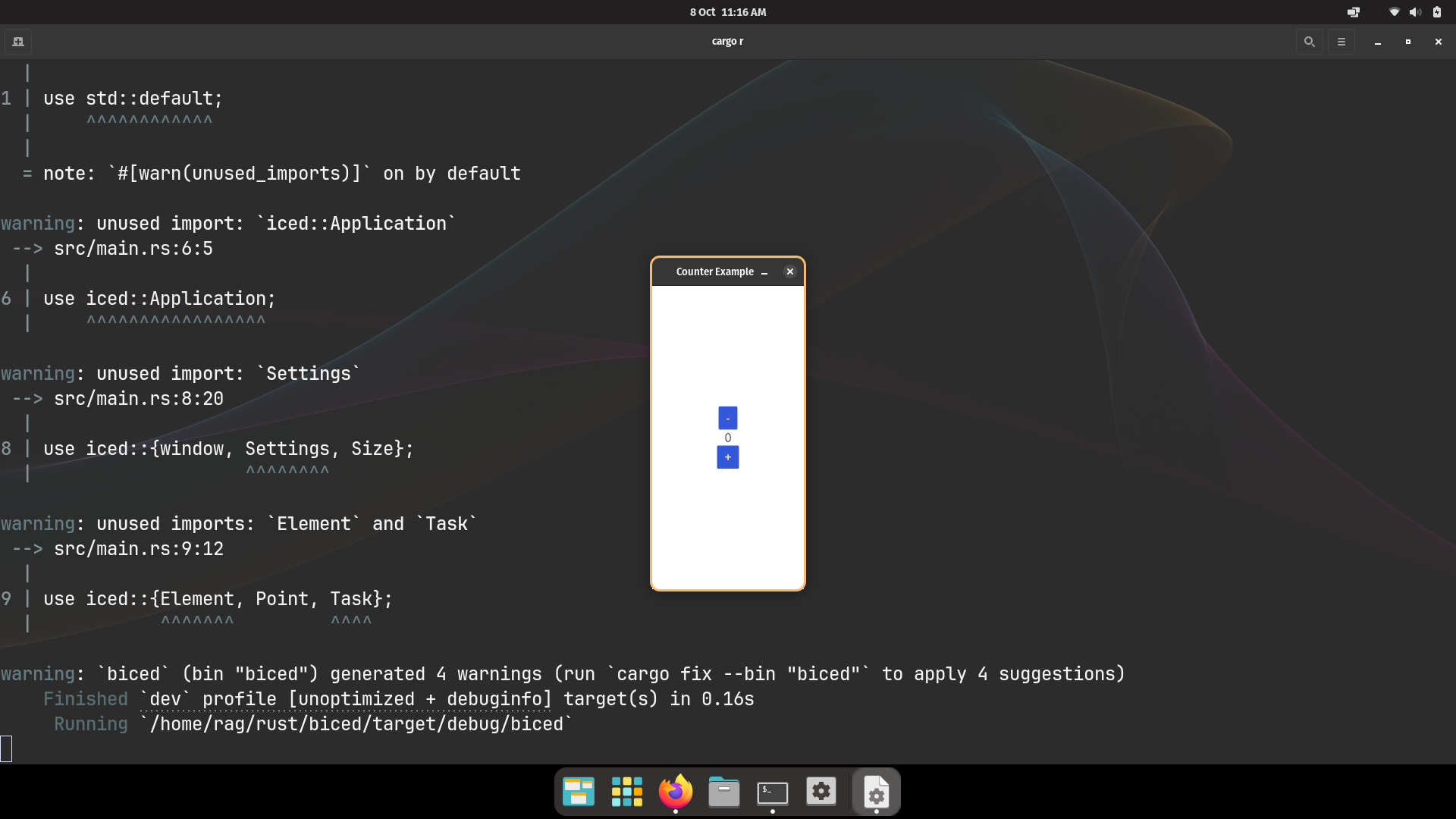
Task: Click the volume icon in the system tray
Action: [x=1415, y=12]
